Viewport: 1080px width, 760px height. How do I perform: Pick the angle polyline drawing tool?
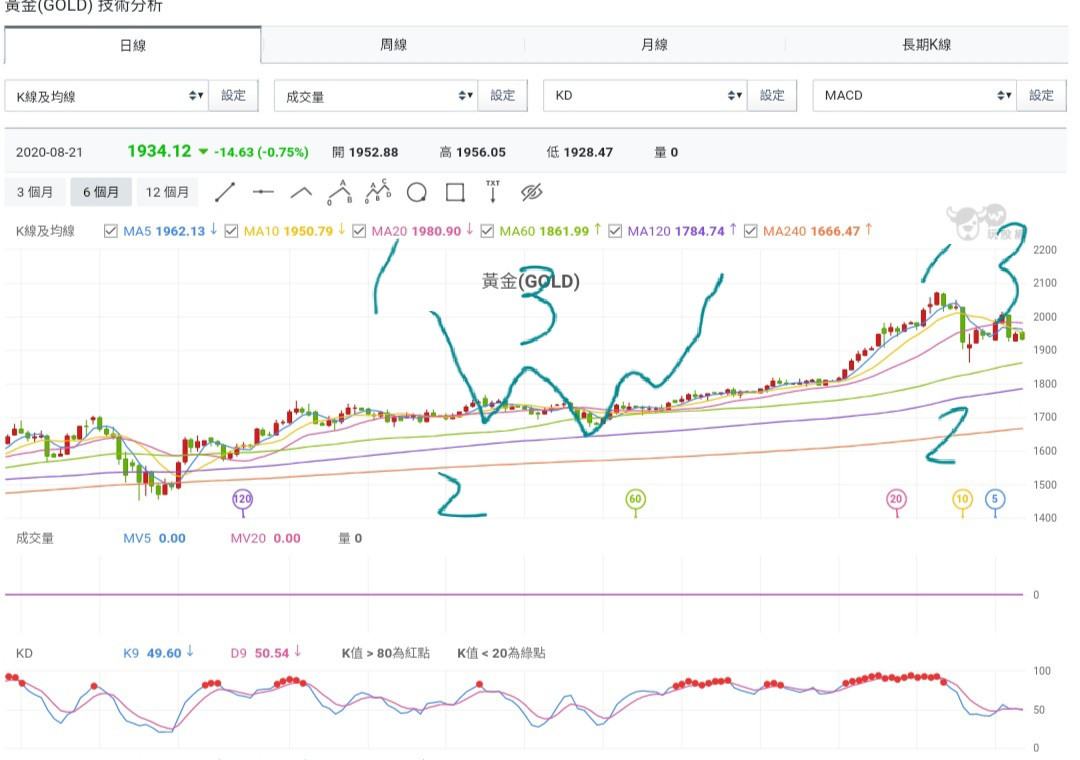click(301, 192)
